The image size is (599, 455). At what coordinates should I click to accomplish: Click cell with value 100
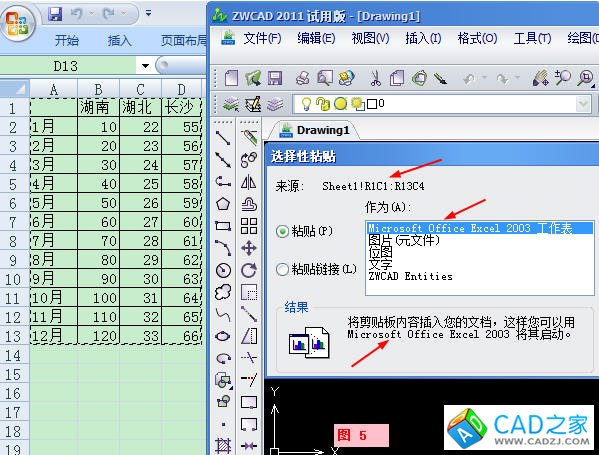98,298
